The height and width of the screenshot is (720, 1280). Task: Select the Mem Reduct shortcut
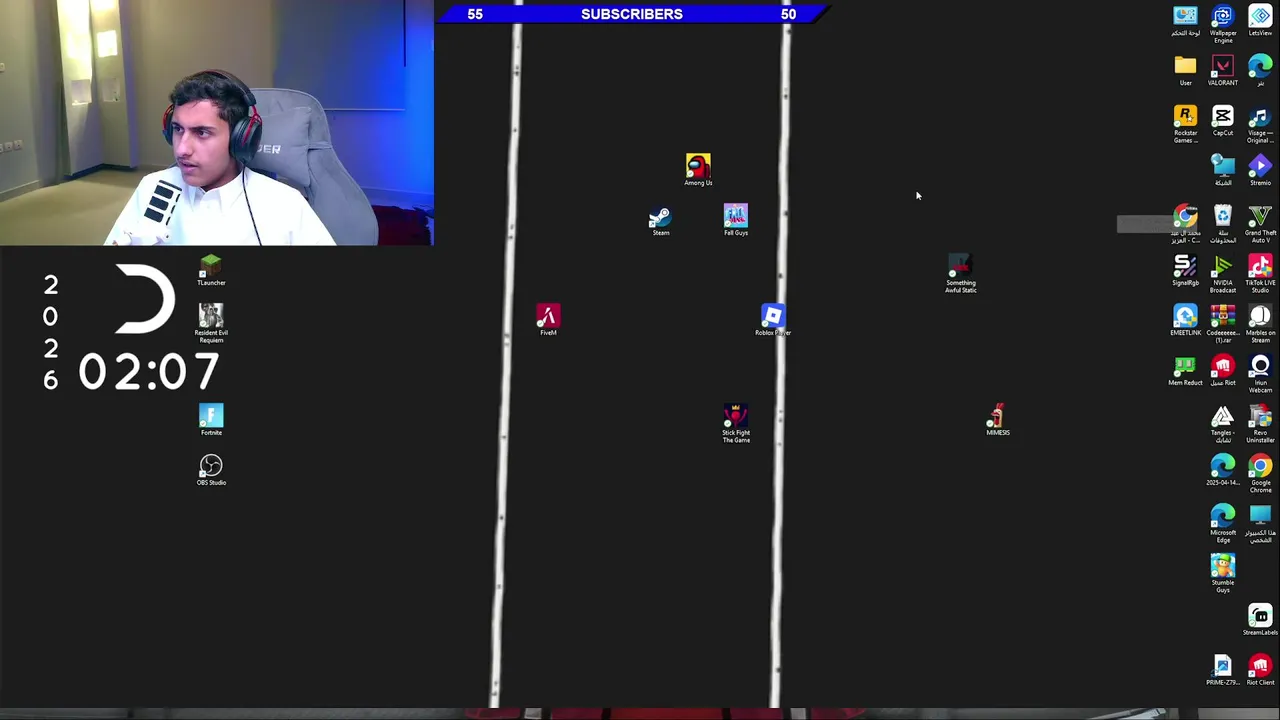(1185, 370)
